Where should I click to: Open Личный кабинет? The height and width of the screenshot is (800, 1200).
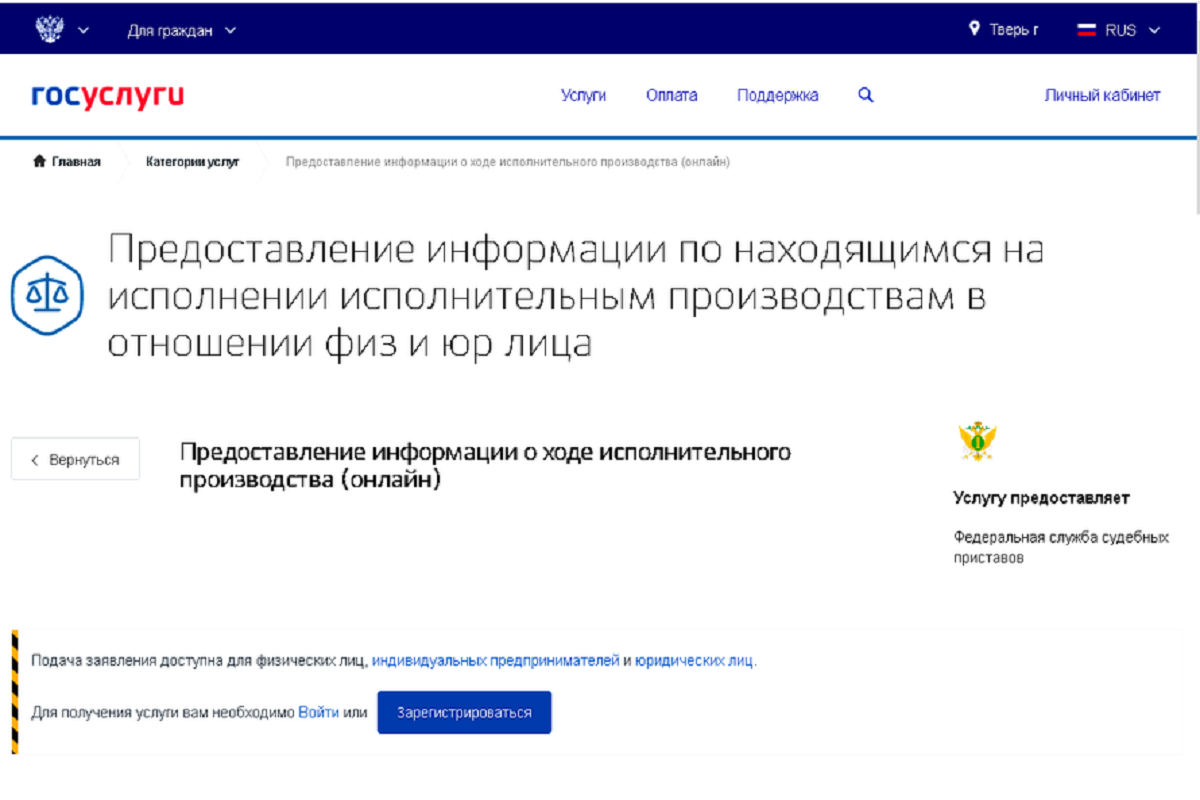coord(1102,96)
